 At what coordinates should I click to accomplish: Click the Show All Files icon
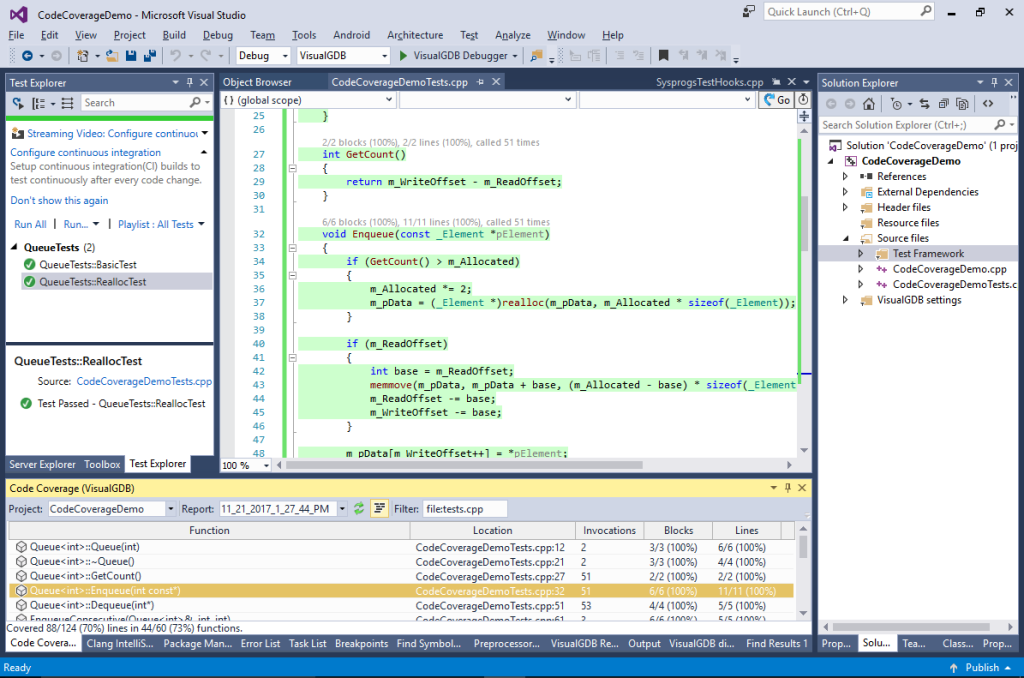click(x=962, y=104)
